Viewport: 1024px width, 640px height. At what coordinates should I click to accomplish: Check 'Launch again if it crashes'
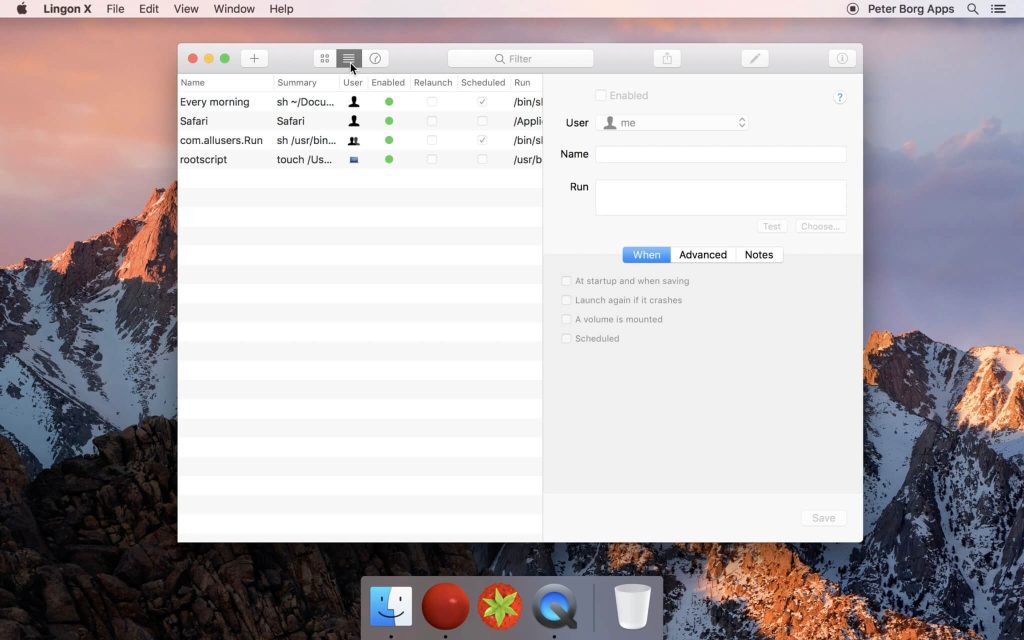tap(567, 300)
